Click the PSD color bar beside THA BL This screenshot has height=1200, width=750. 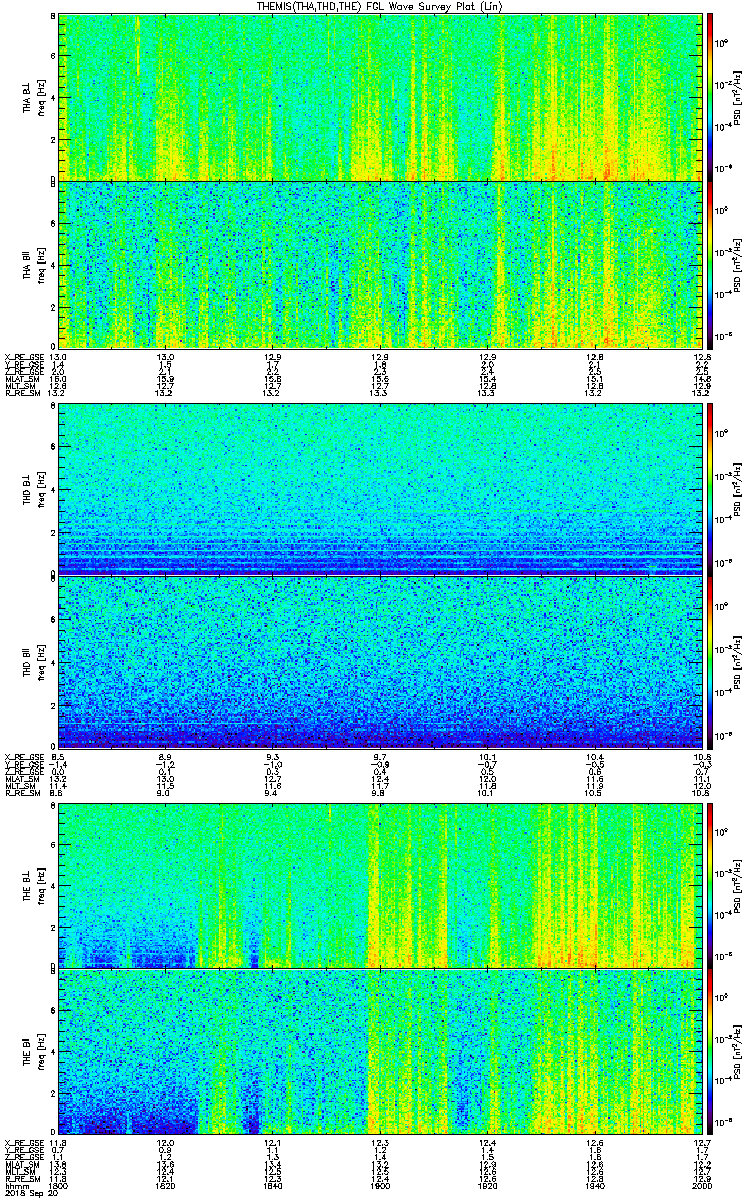pos(710,96)
